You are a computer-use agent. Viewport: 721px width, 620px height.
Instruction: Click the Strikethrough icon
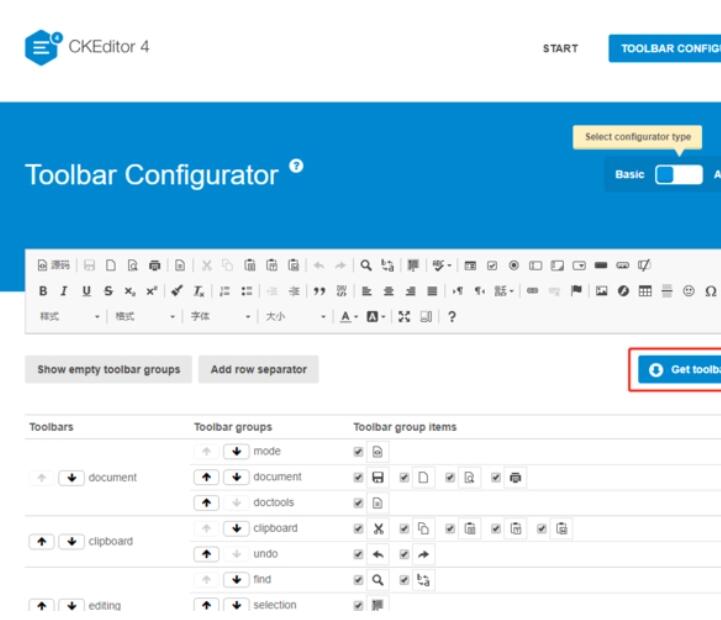pos(108,291)
